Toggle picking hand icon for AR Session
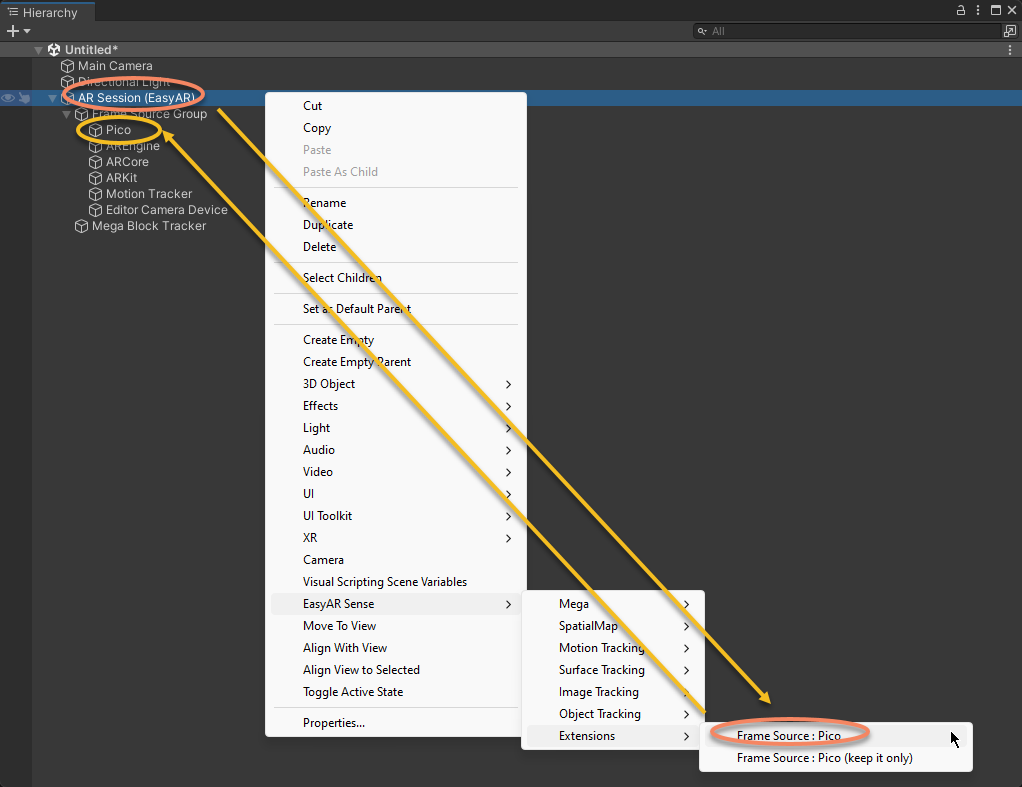This screenshot has width=1022, height=787. click(x=24, y=98)
